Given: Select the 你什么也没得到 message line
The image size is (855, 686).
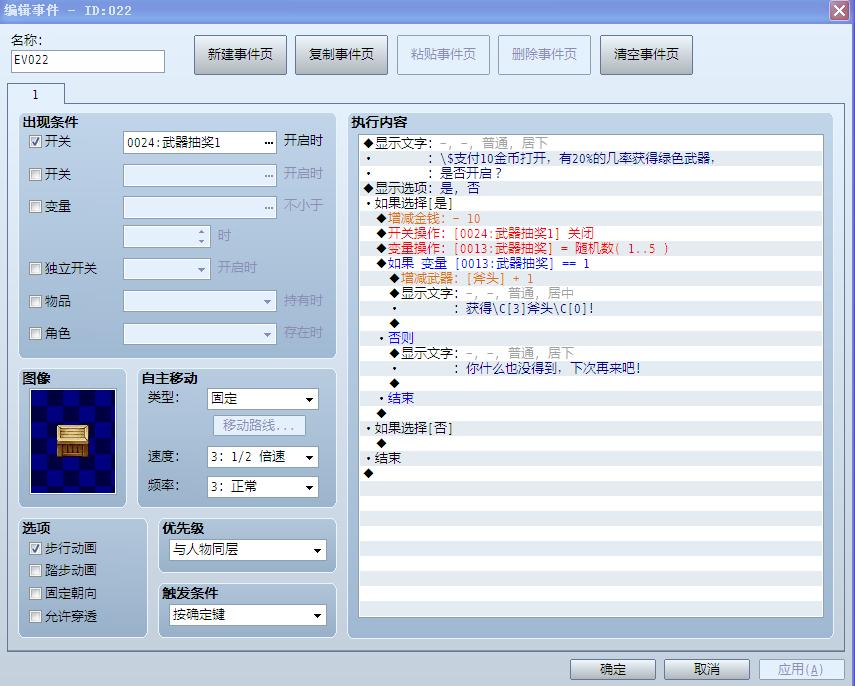Looking at the screenshot, I should 591,368.
